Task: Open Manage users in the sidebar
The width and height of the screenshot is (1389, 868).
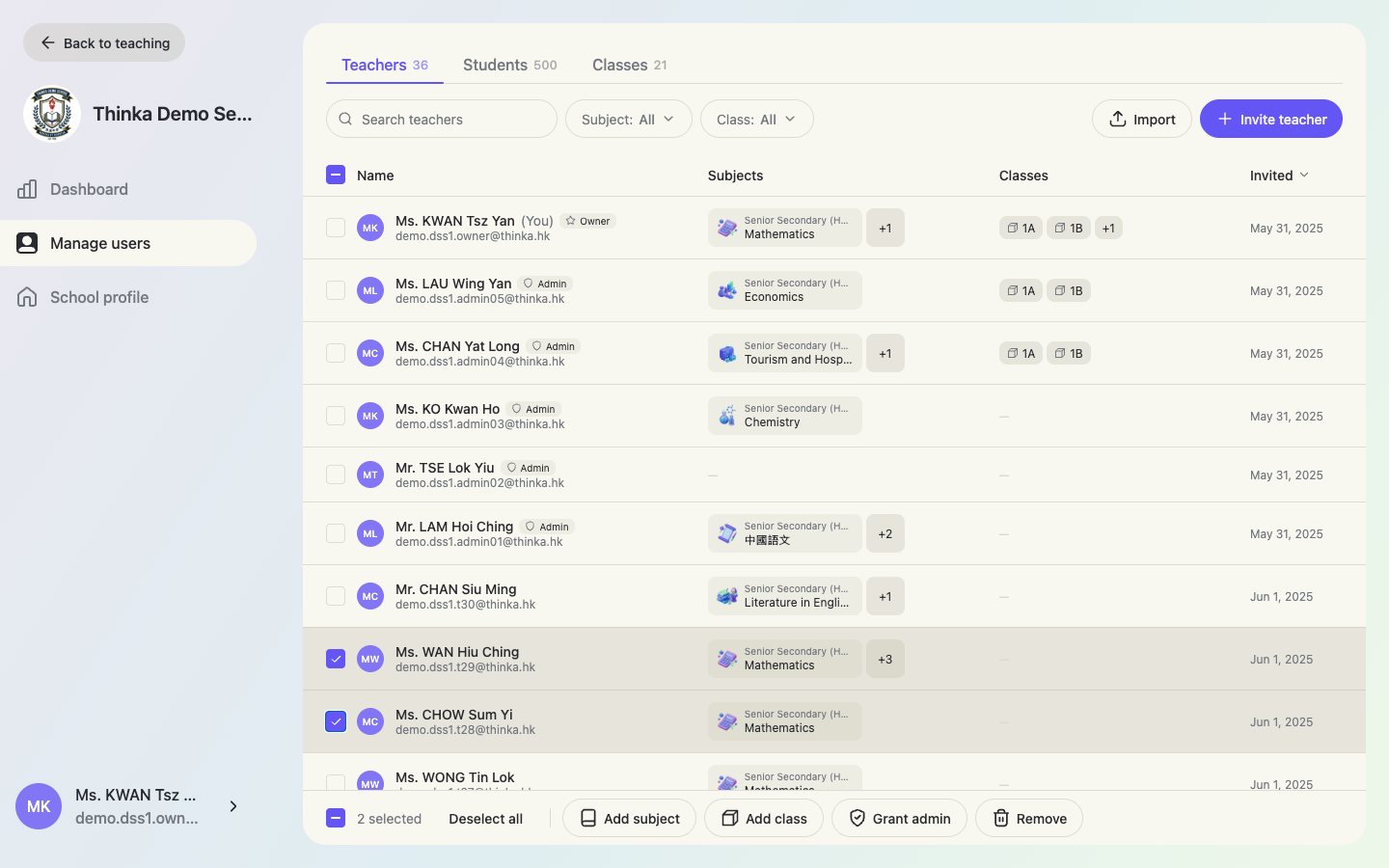Action: 128,243
